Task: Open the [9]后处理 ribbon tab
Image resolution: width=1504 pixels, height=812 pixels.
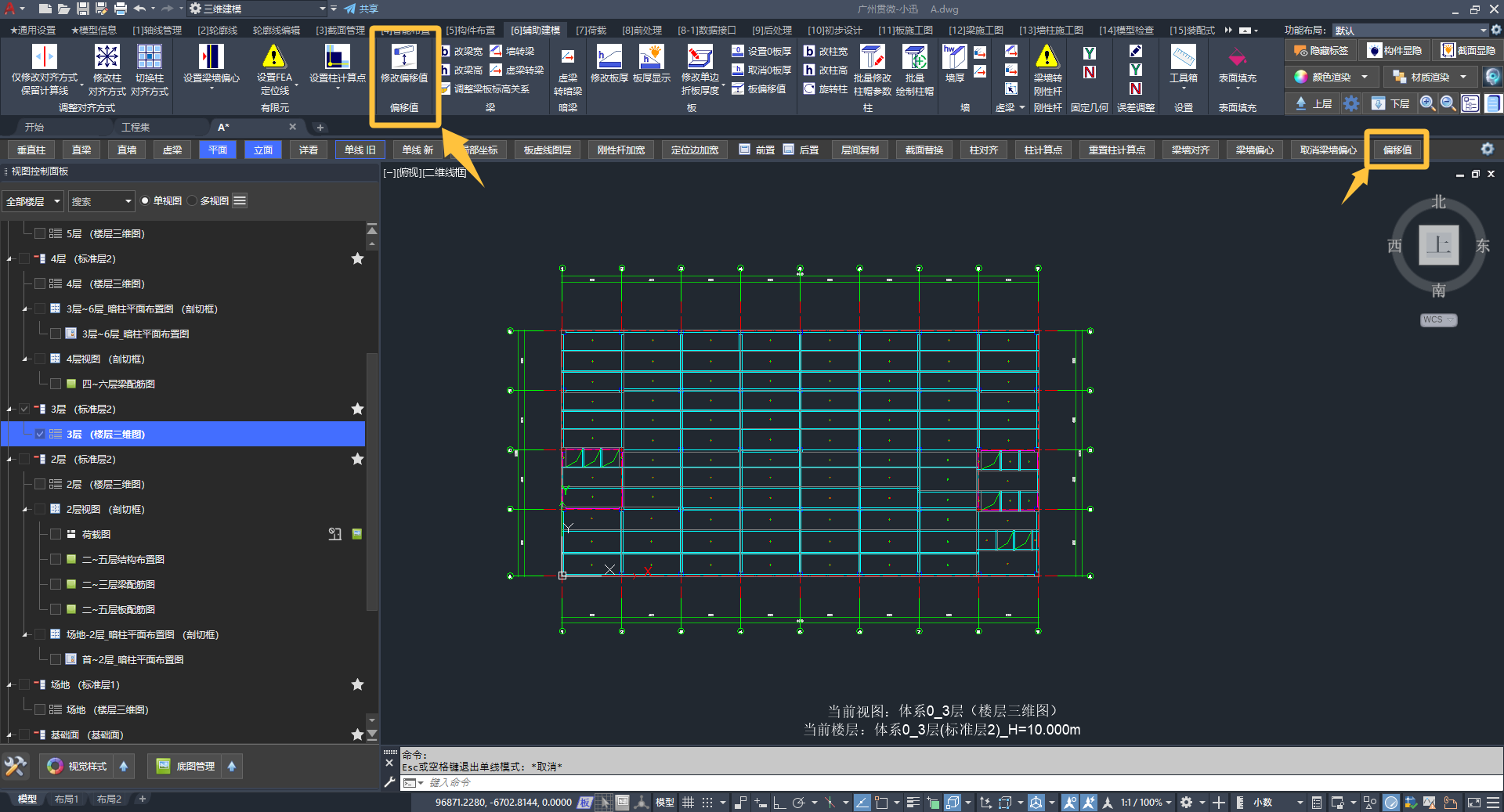Action: click(x=772, y=31)
